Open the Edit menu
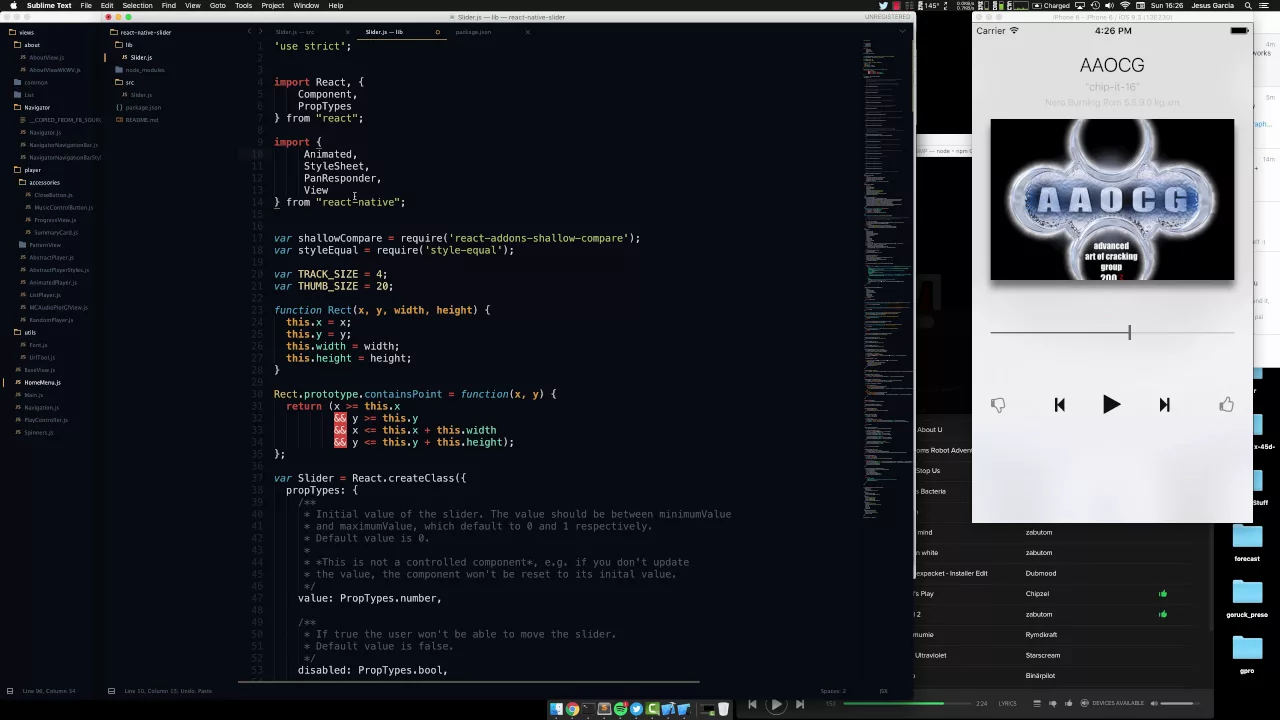This screenshot has height=720, width=1280. tap(107, 6)
